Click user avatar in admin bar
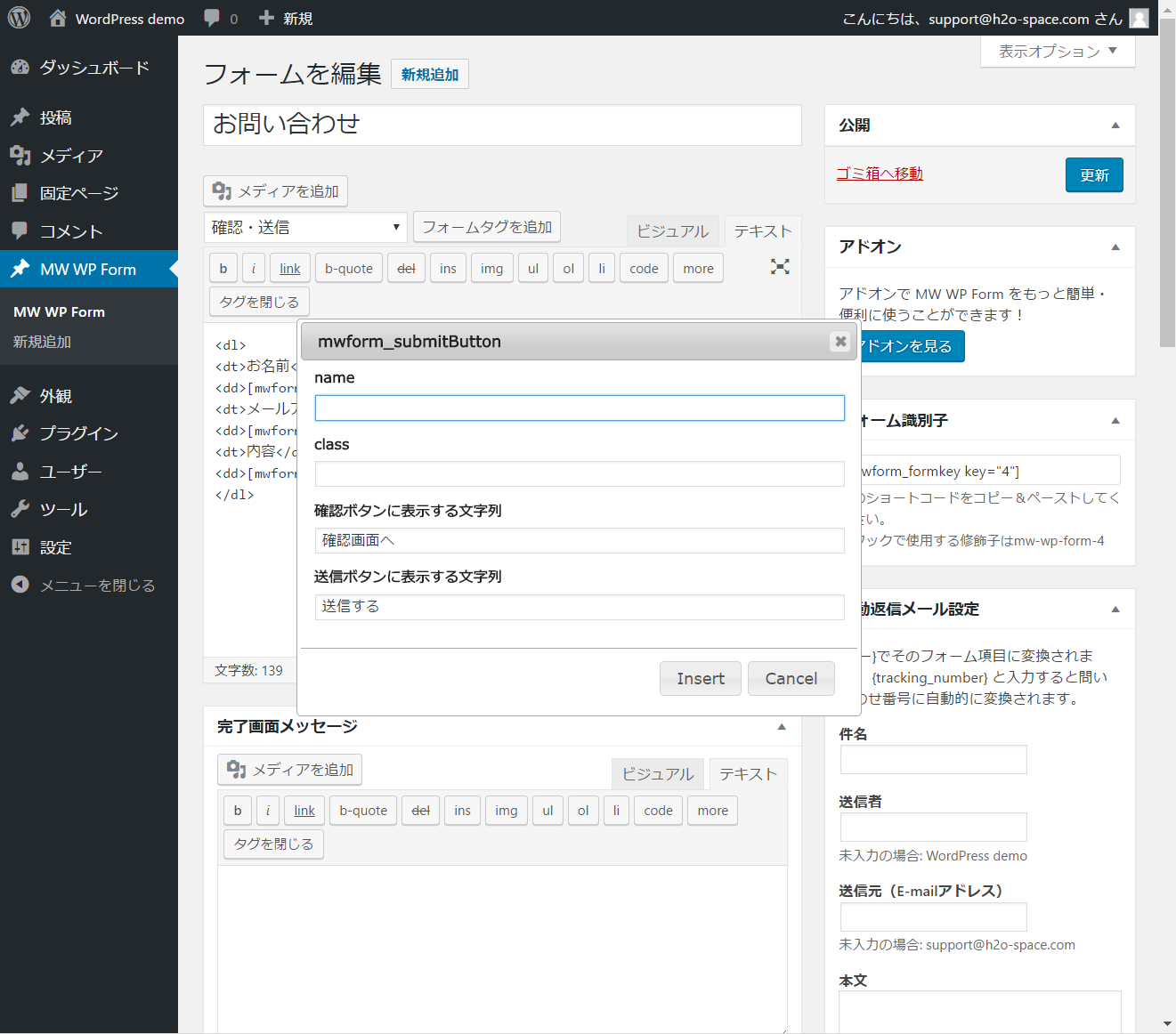The height and width of the screenshot is (1034, 1176). tap(1139, 18)
